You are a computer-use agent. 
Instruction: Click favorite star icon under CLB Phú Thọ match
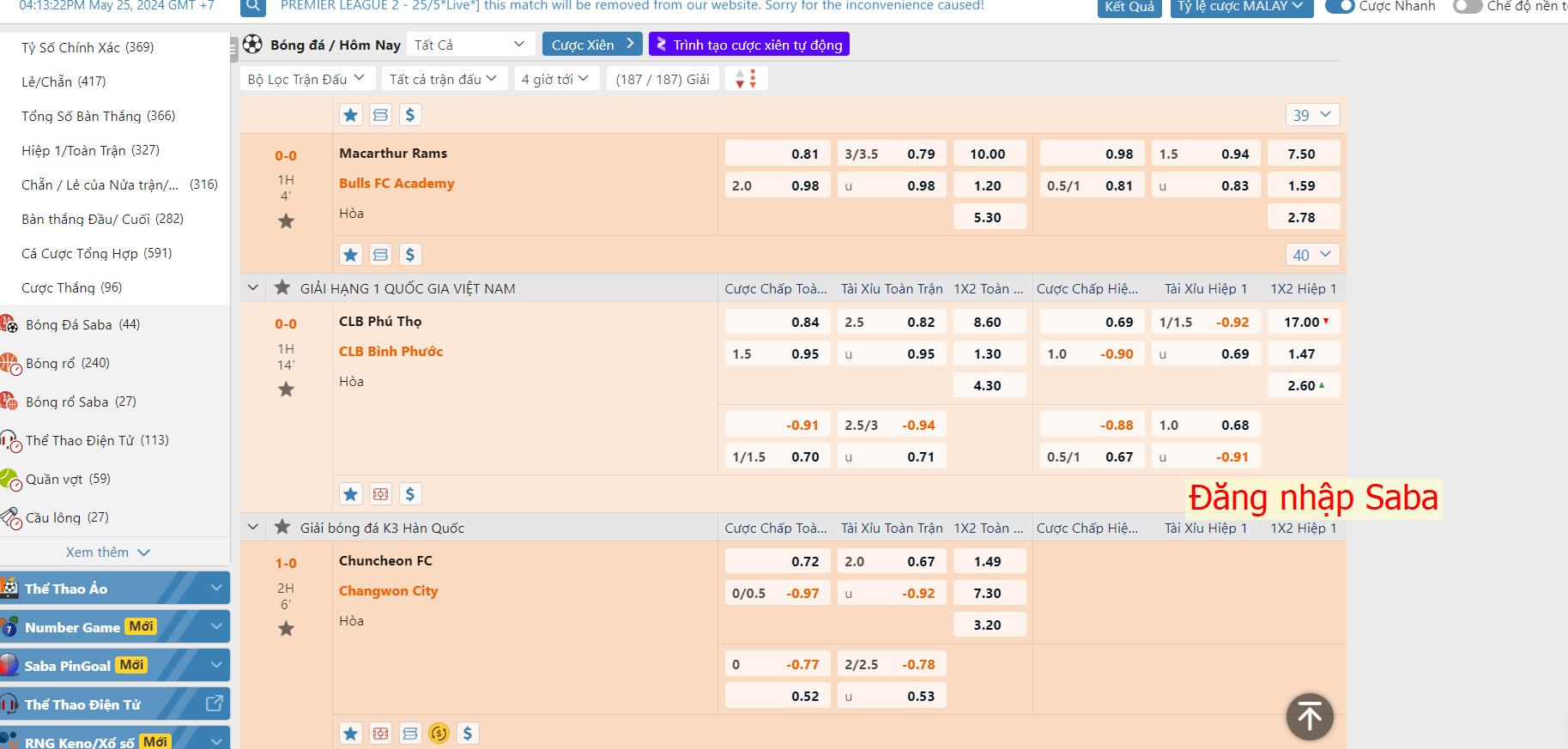[350, 494]
